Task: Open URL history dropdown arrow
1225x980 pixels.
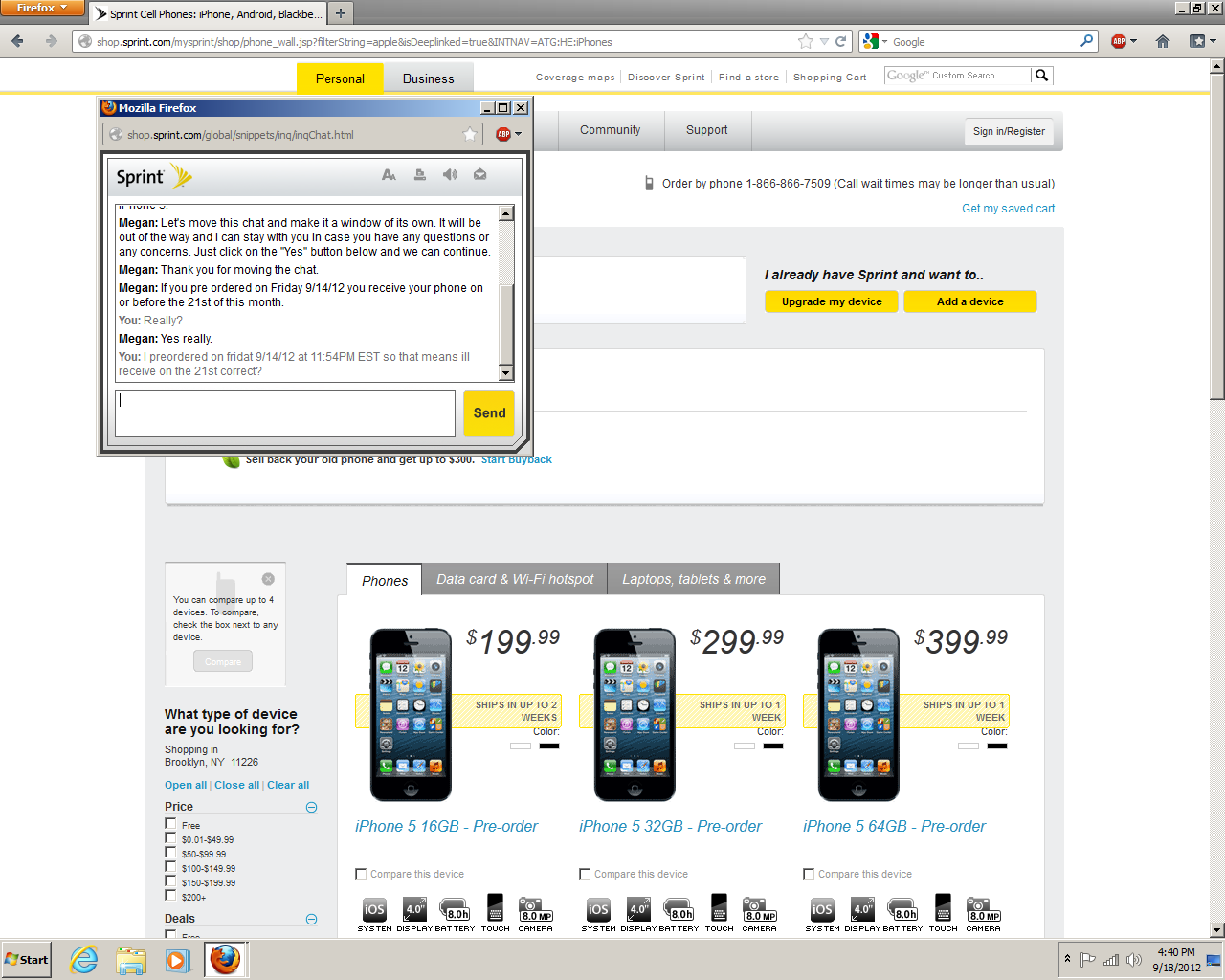Action: tap(824, 42)
